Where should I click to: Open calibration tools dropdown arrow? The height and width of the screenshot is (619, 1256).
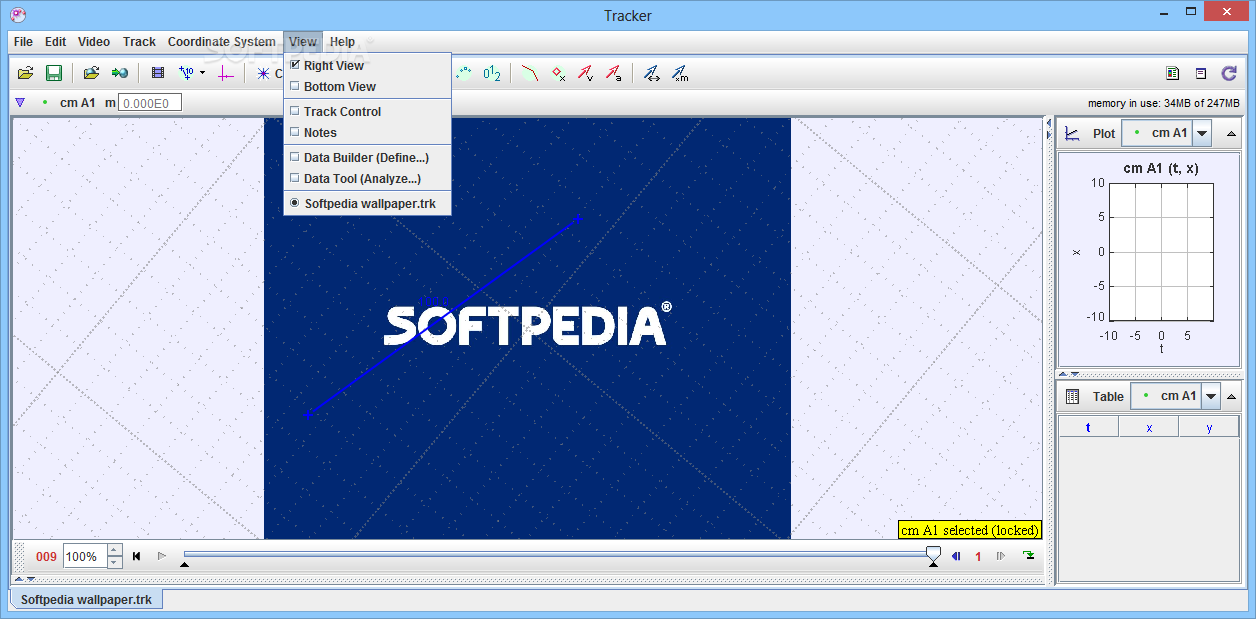(x=202, y=73)
